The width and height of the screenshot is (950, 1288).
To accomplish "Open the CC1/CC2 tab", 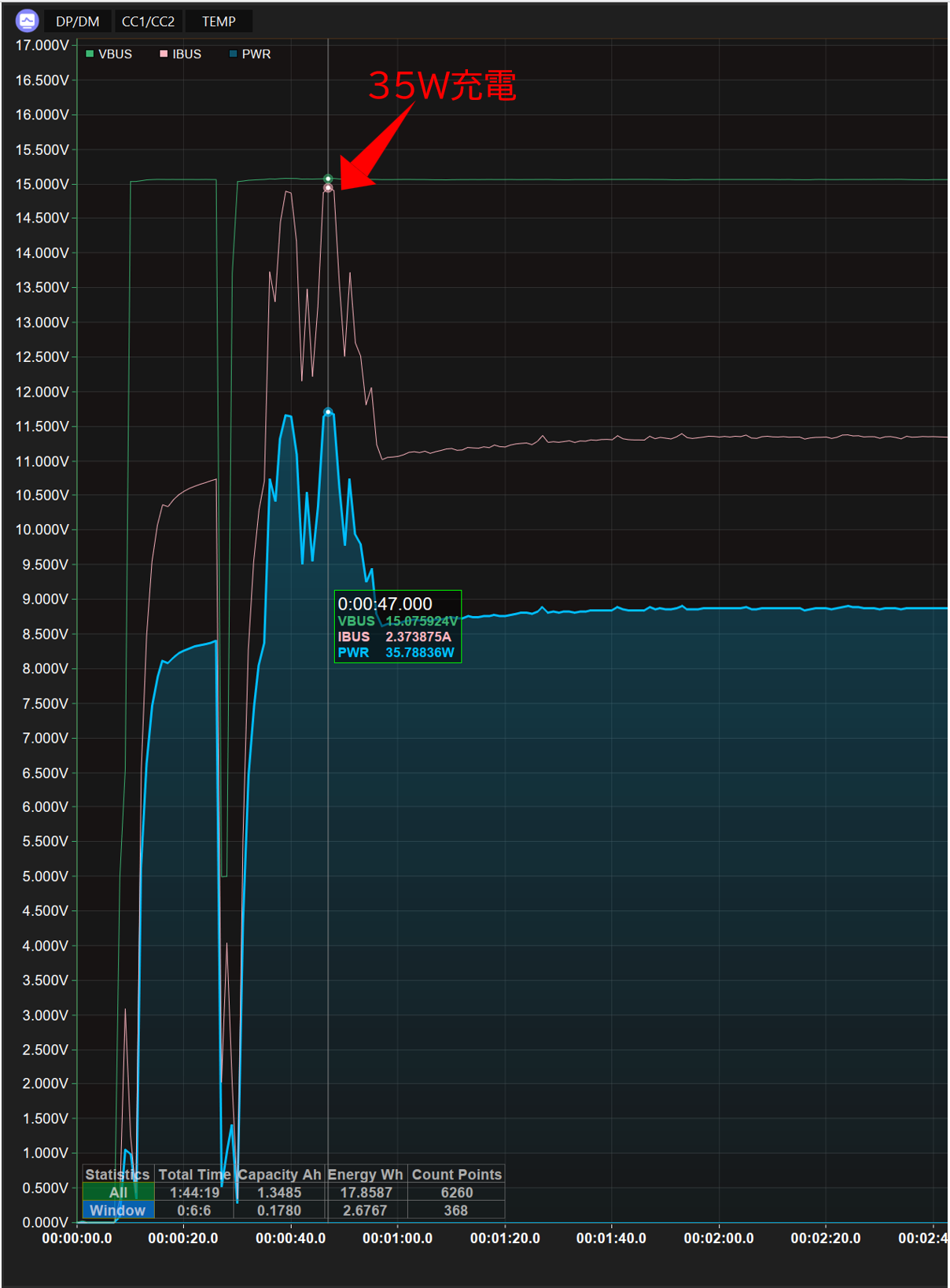I will [148, 21].
